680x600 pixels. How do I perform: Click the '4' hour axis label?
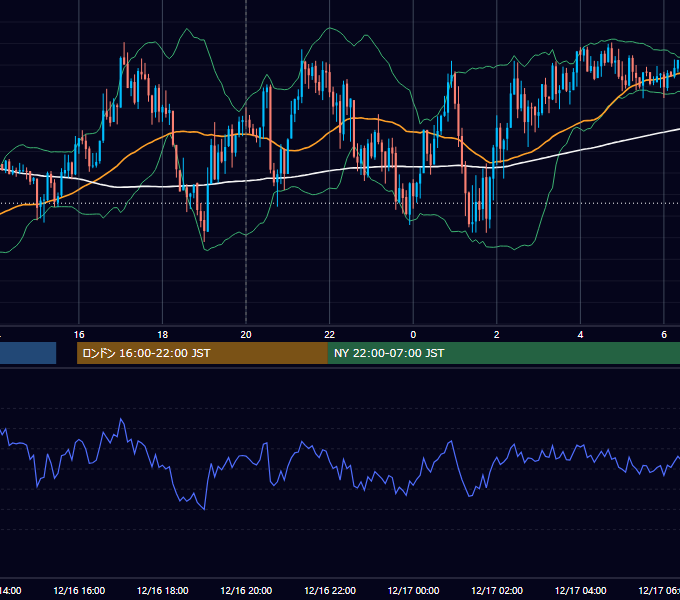point(580,335)
